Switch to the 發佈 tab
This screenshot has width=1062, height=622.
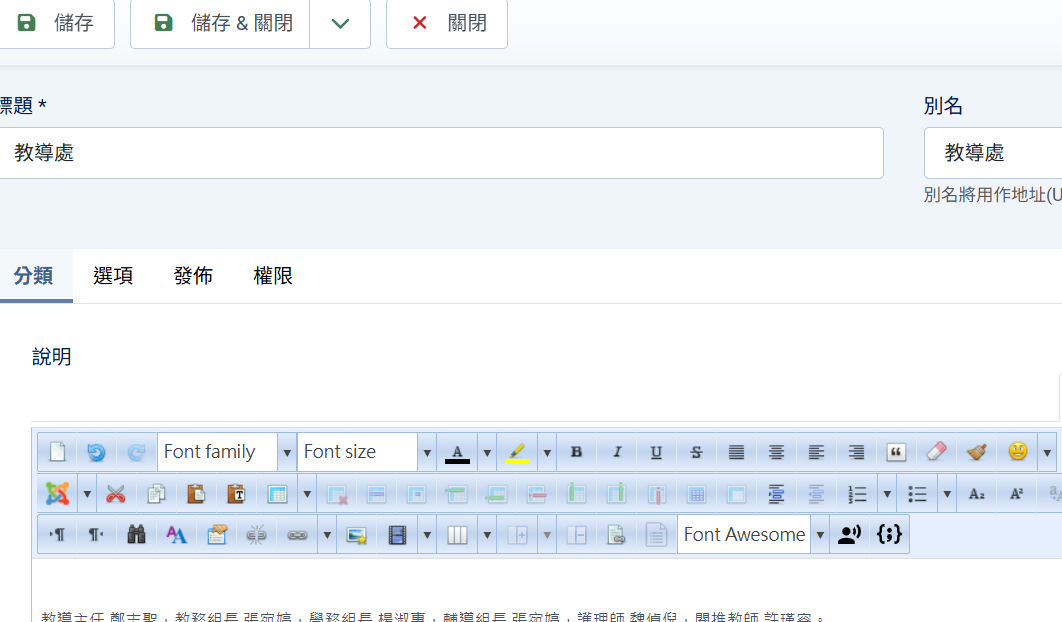[x=193, y=276]
